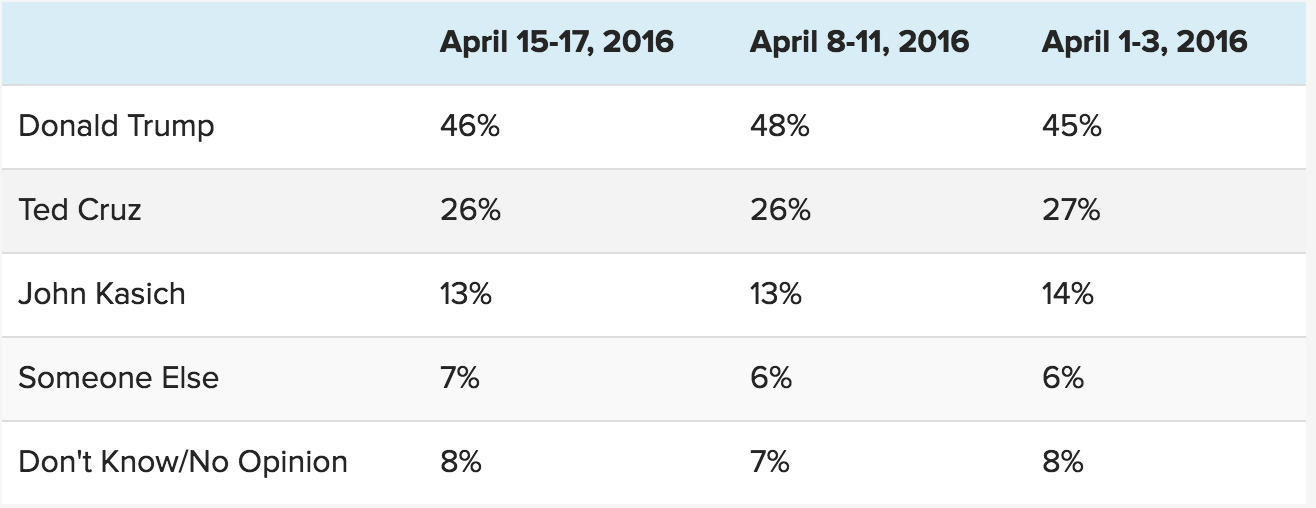The width and height of the screenshot is (1316, 508).
Task: Select the Donald Trump row label
Action: [116, 126]
